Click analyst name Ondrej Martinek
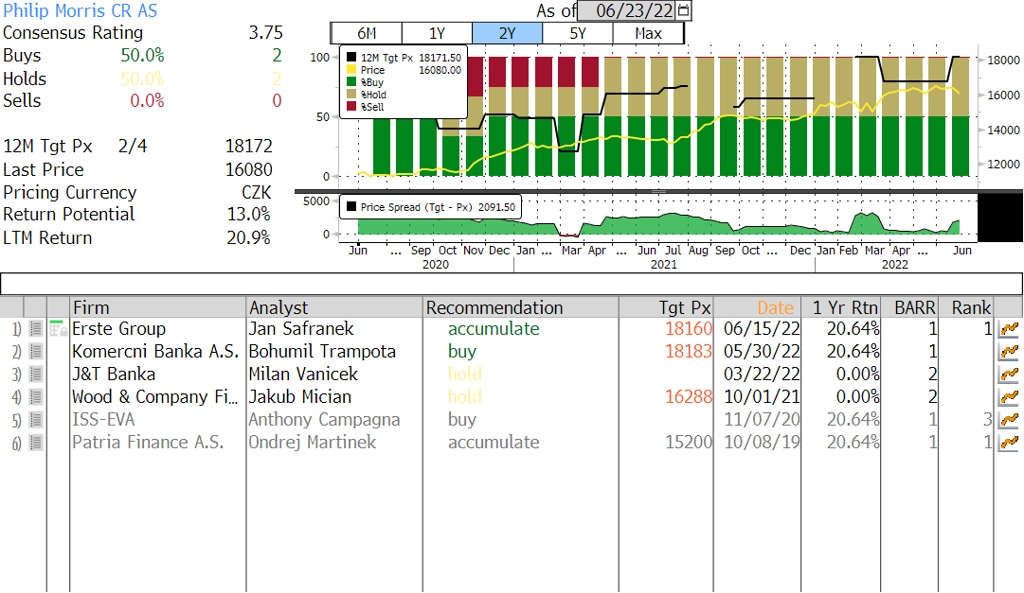Screen dimensions: 1024x593 point(312,443)
